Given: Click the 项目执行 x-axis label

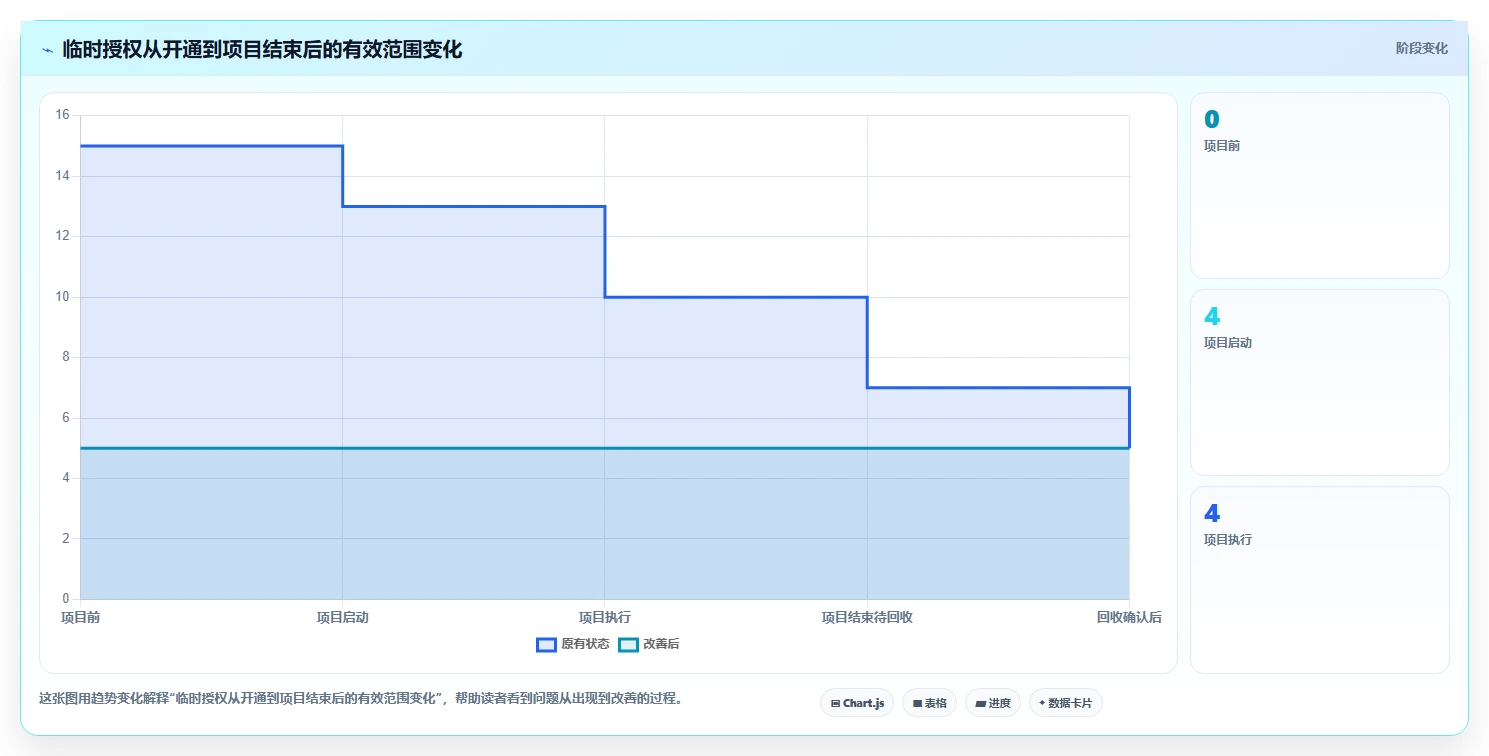Looking at the screenshot, I should pos(605,617).
